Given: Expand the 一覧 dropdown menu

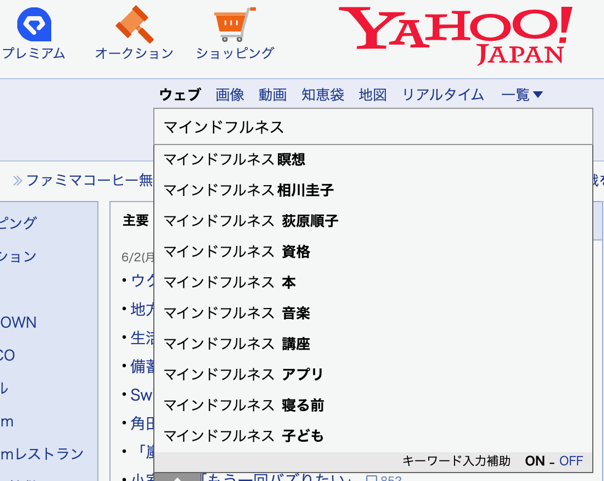Looking at the screenshot, I should point(521,95).
